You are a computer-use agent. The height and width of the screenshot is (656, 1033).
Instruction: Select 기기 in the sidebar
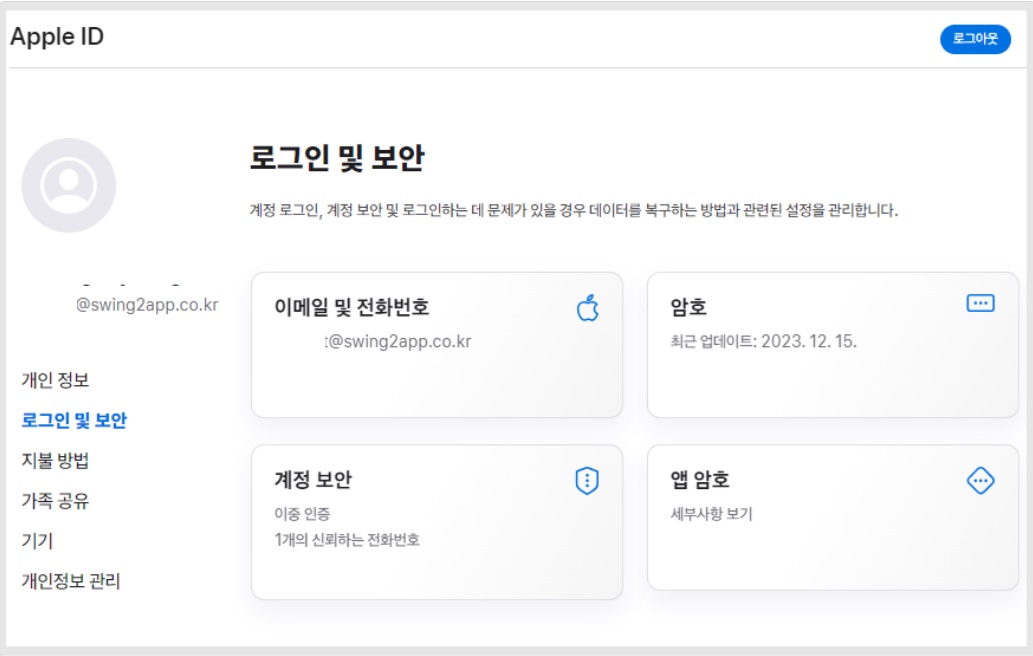click(x=37, y=541)
